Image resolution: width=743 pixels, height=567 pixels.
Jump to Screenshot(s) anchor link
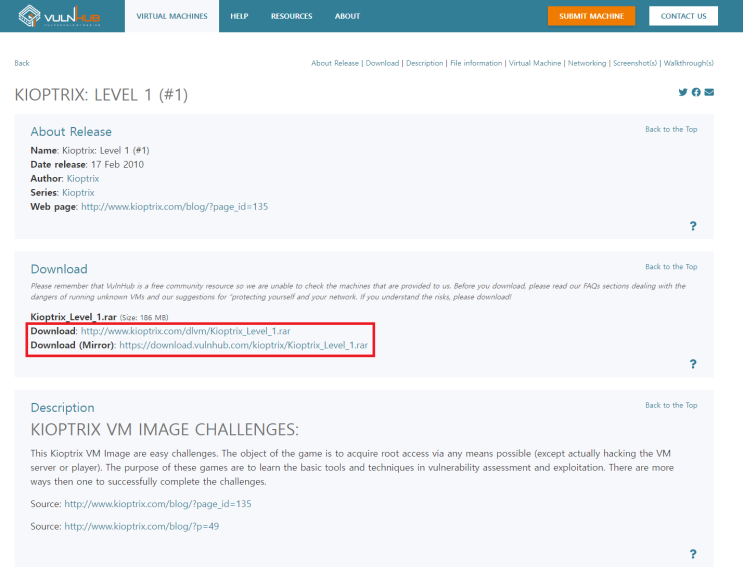635,63
